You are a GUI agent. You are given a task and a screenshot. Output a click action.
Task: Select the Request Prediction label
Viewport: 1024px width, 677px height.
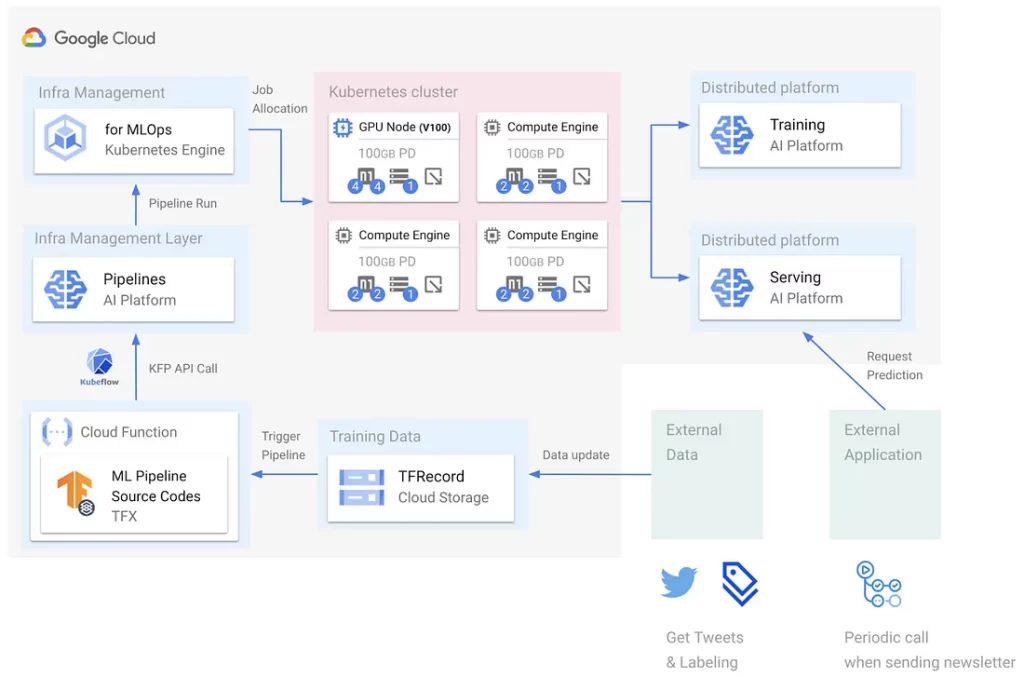coord(893,365)
